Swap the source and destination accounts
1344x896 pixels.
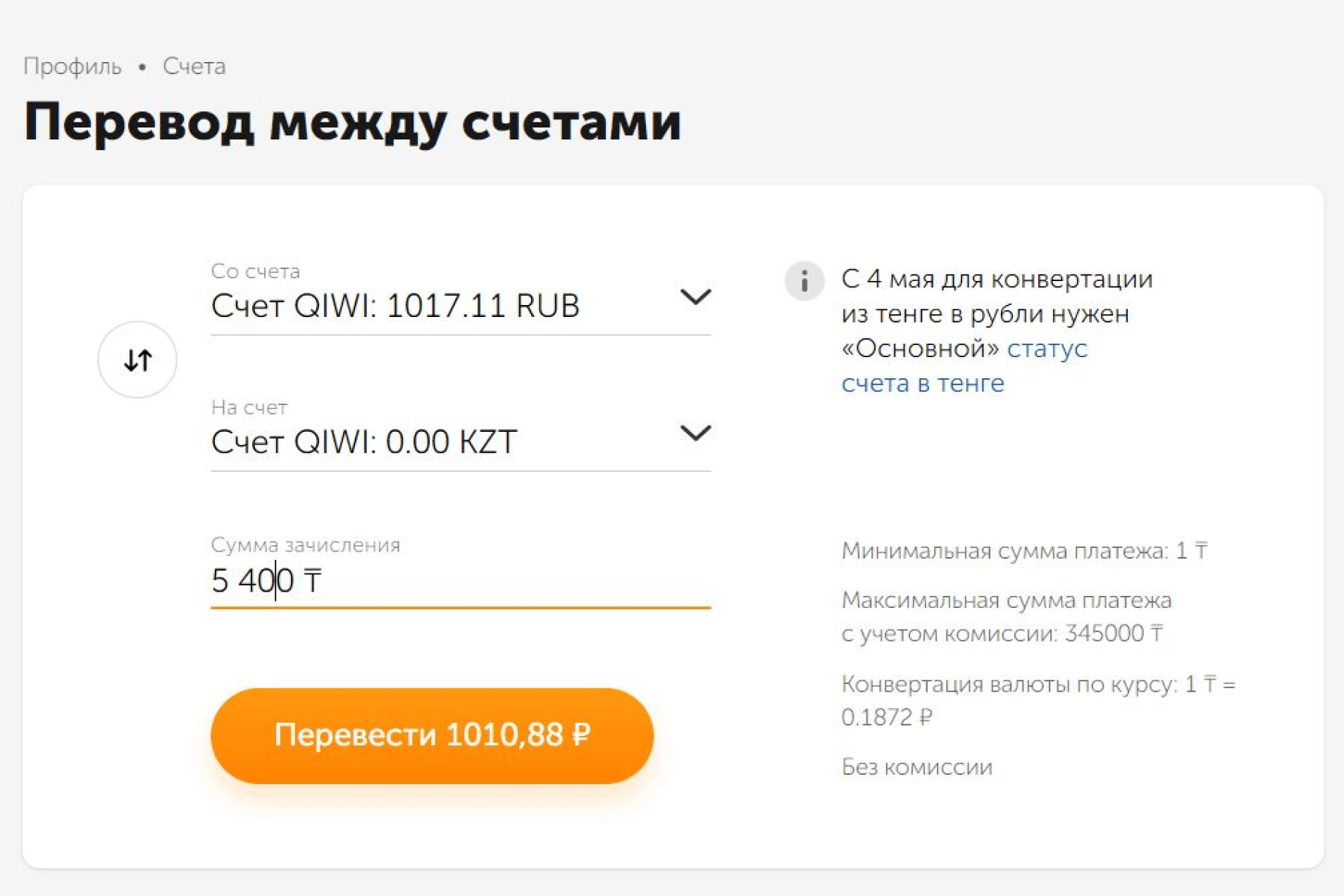click(137, 360)
